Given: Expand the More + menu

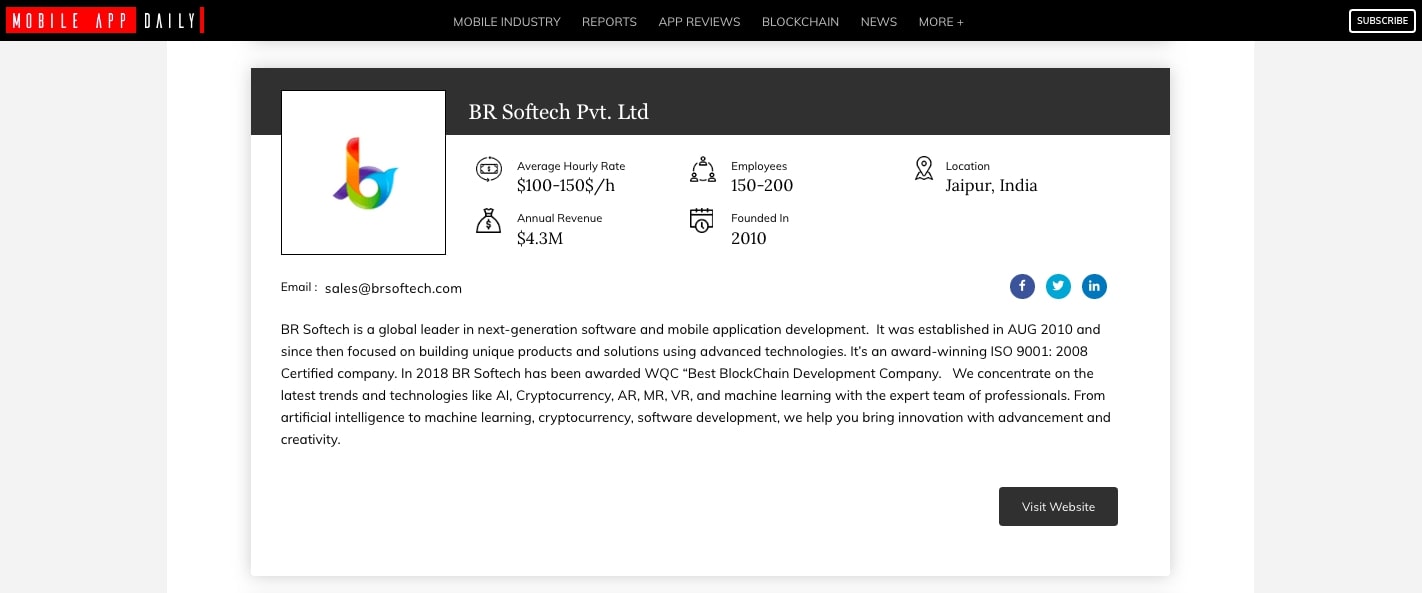Looking at the screenshot, I should click(x=941, y=21).
